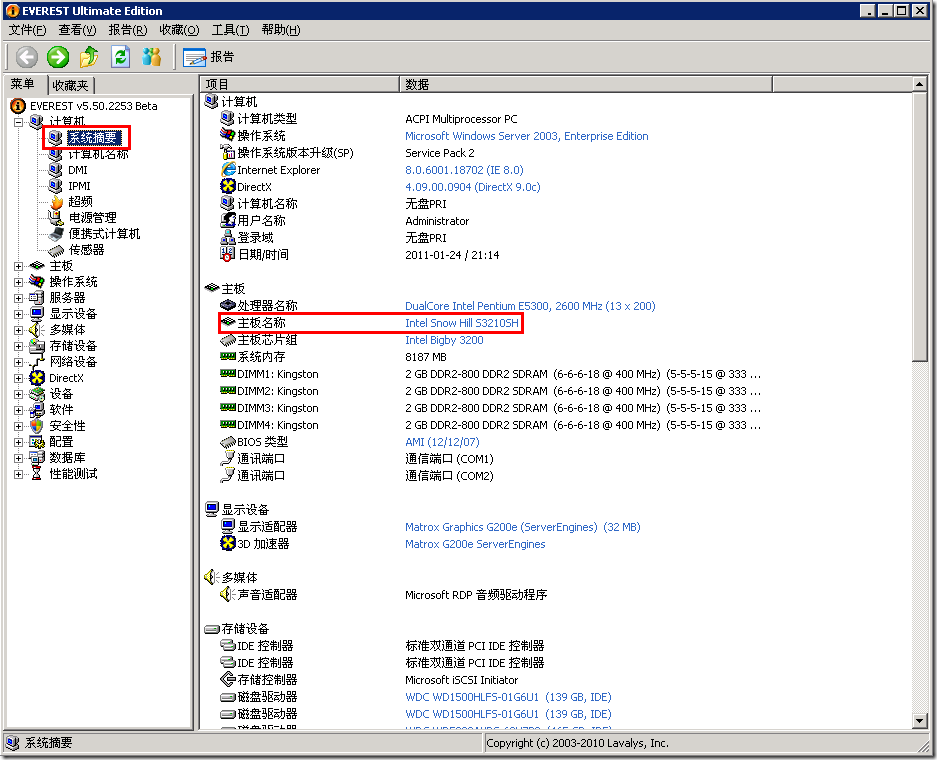Open the 查看(V) menu
Viewport: 937px width, 760px height.
pyautogui.click(x=77, y=30)
